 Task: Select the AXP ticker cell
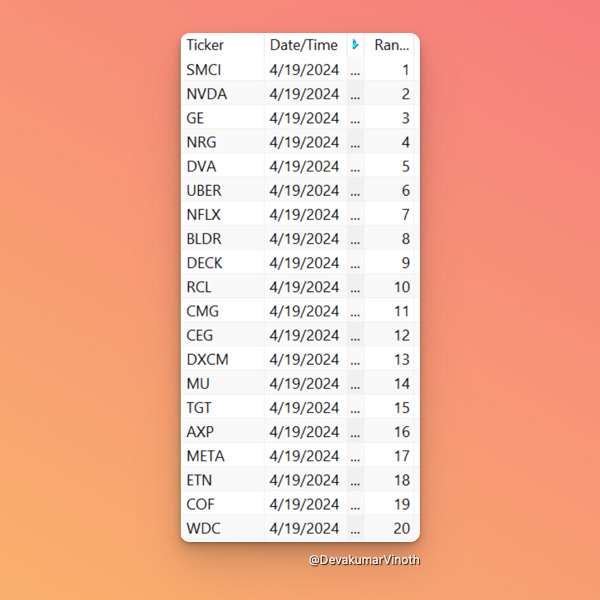(222, 431)
